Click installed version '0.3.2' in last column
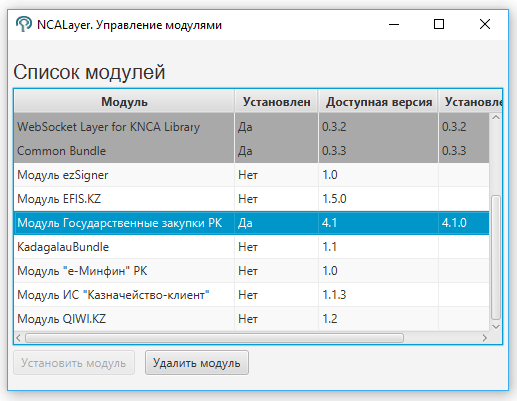The width and height of the screenshot is (517, 401). click(454, 127)
